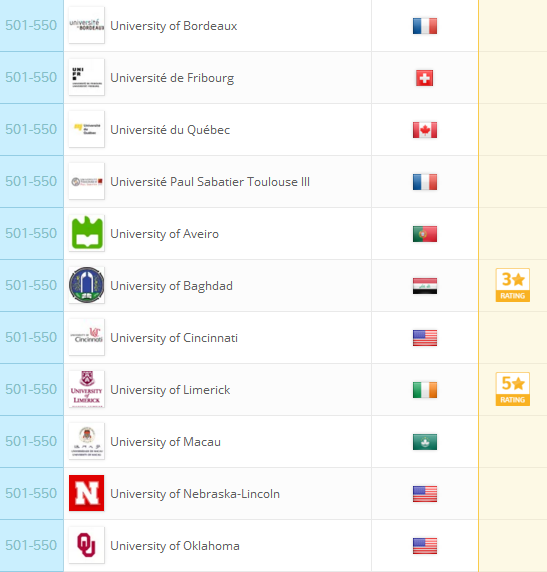The image size is (547, 572).
Task: Click the Macau flag icon
Action: (425, 442)
